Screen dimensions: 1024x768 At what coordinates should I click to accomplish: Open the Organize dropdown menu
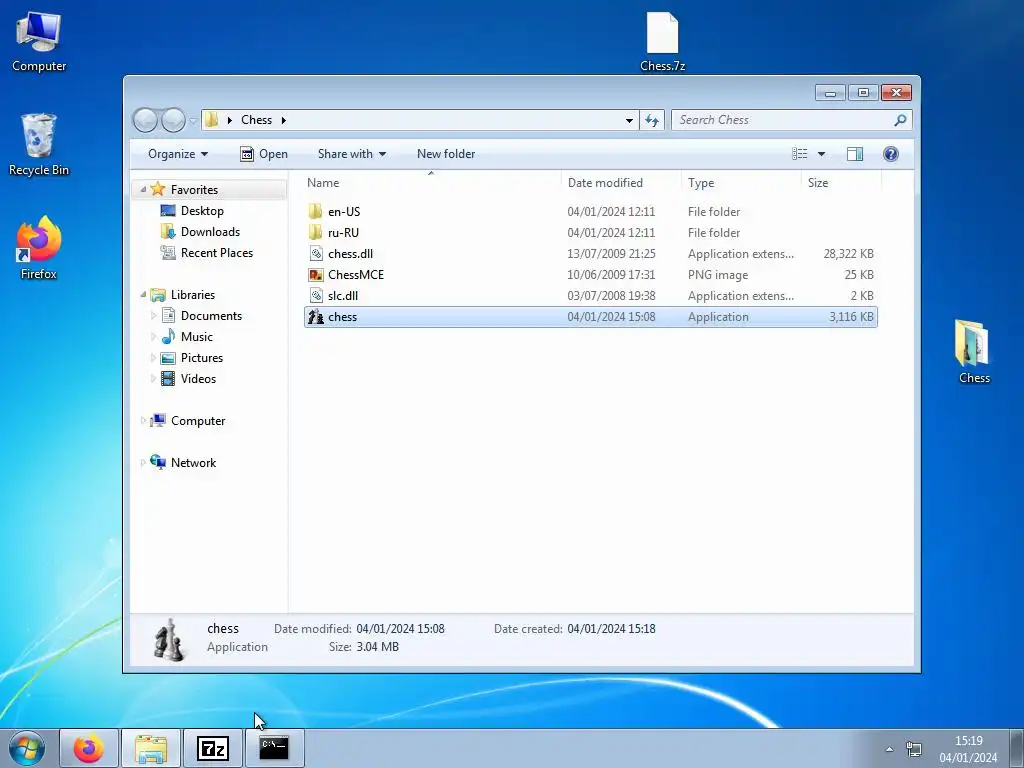tap(178, 154)
